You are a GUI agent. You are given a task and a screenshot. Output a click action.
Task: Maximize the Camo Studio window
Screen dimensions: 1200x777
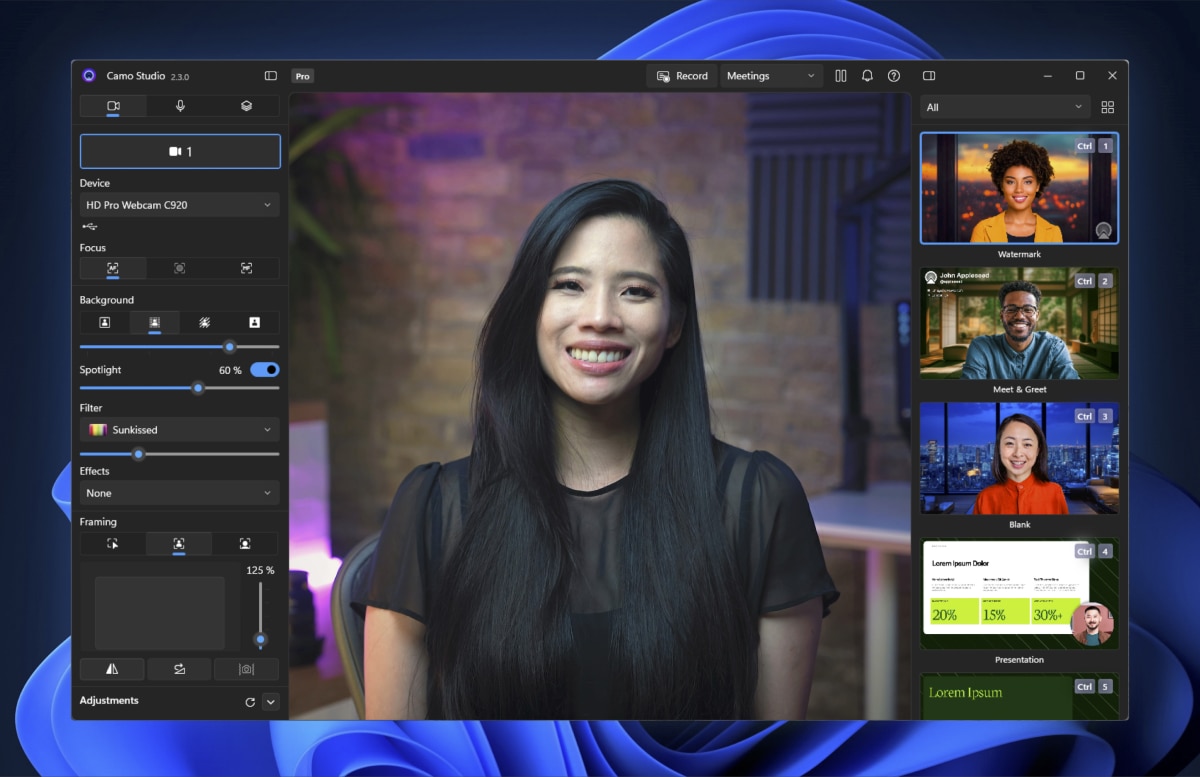click(x=1080, y=76)
